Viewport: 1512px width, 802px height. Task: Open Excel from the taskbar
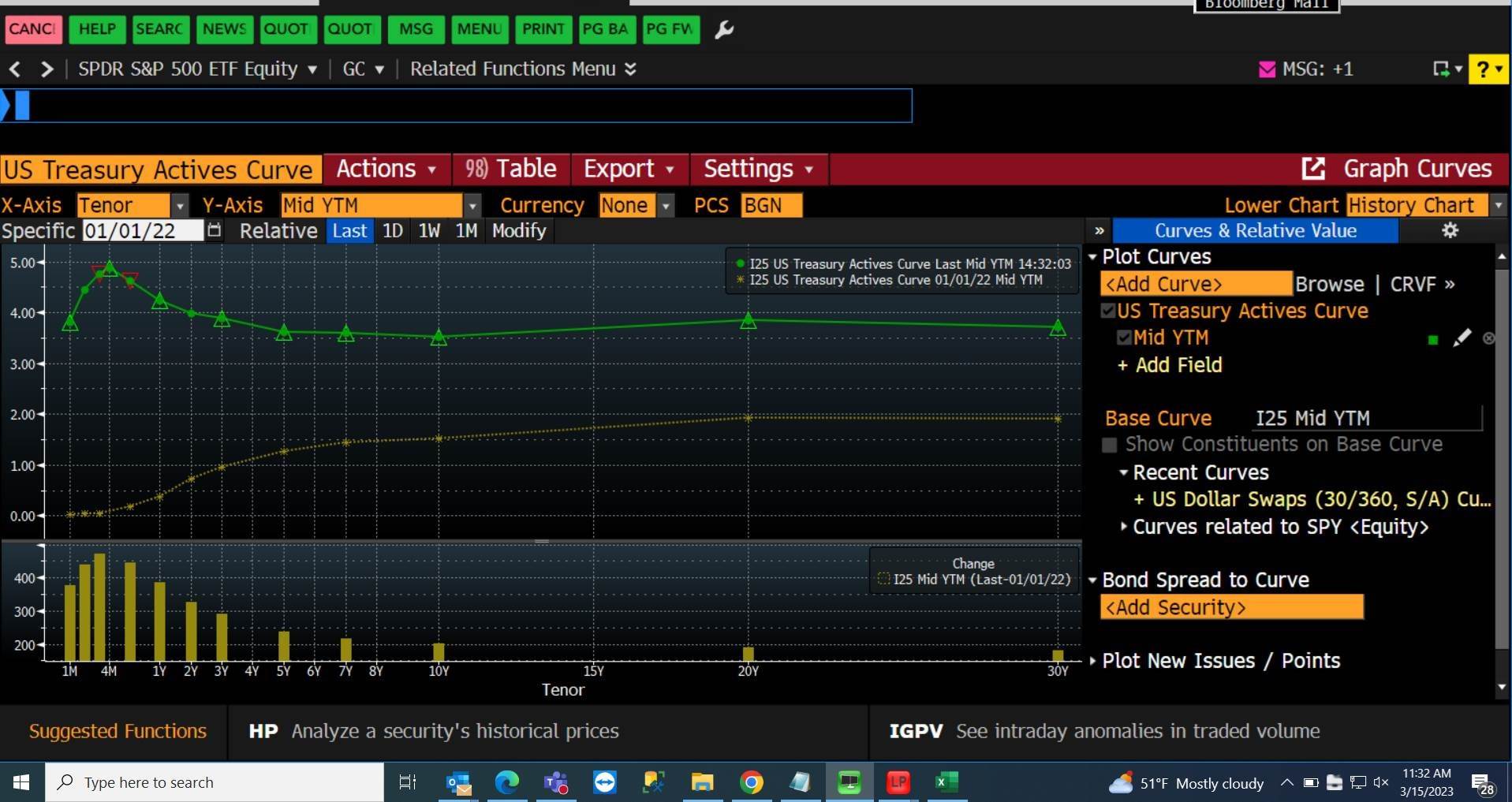946,782
